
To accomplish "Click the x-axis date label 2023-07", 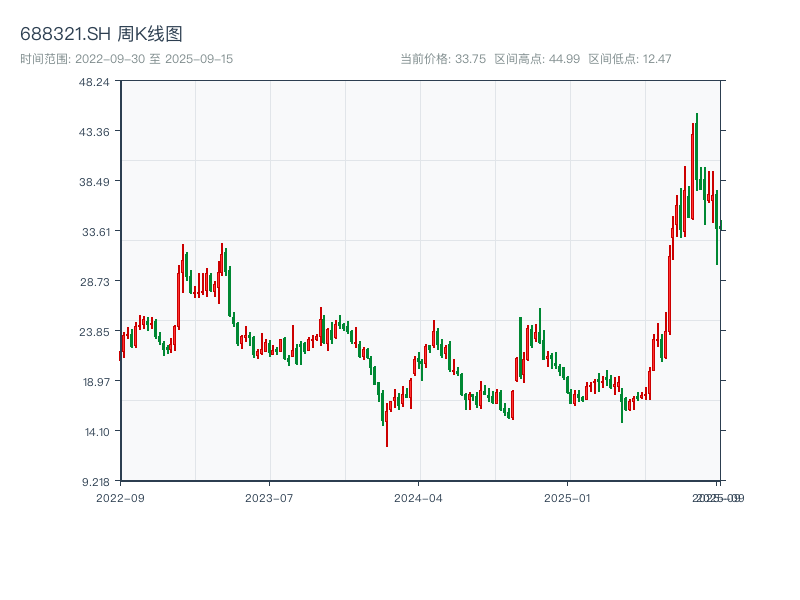I will click(269, 498).
